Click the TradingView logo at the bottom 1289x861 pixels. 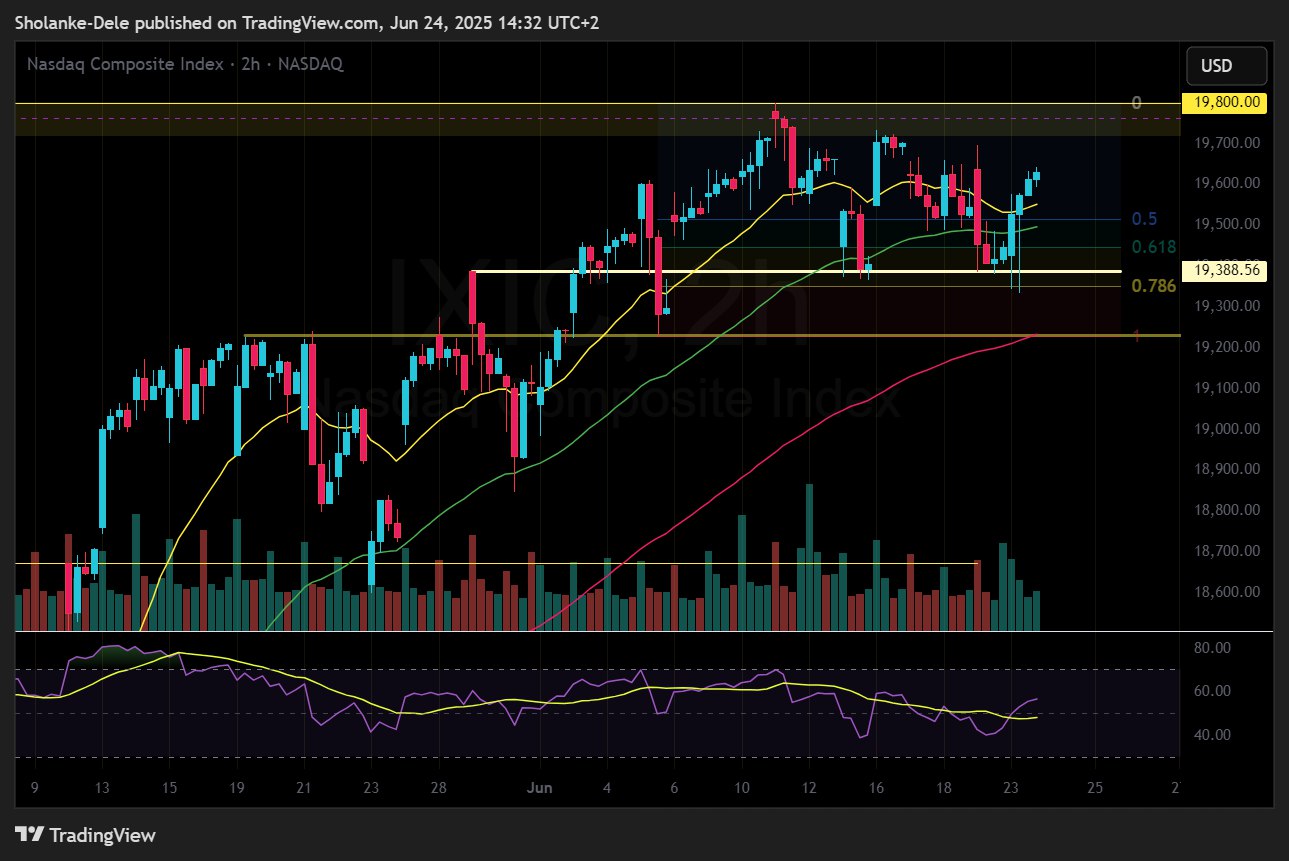(85, 835)
